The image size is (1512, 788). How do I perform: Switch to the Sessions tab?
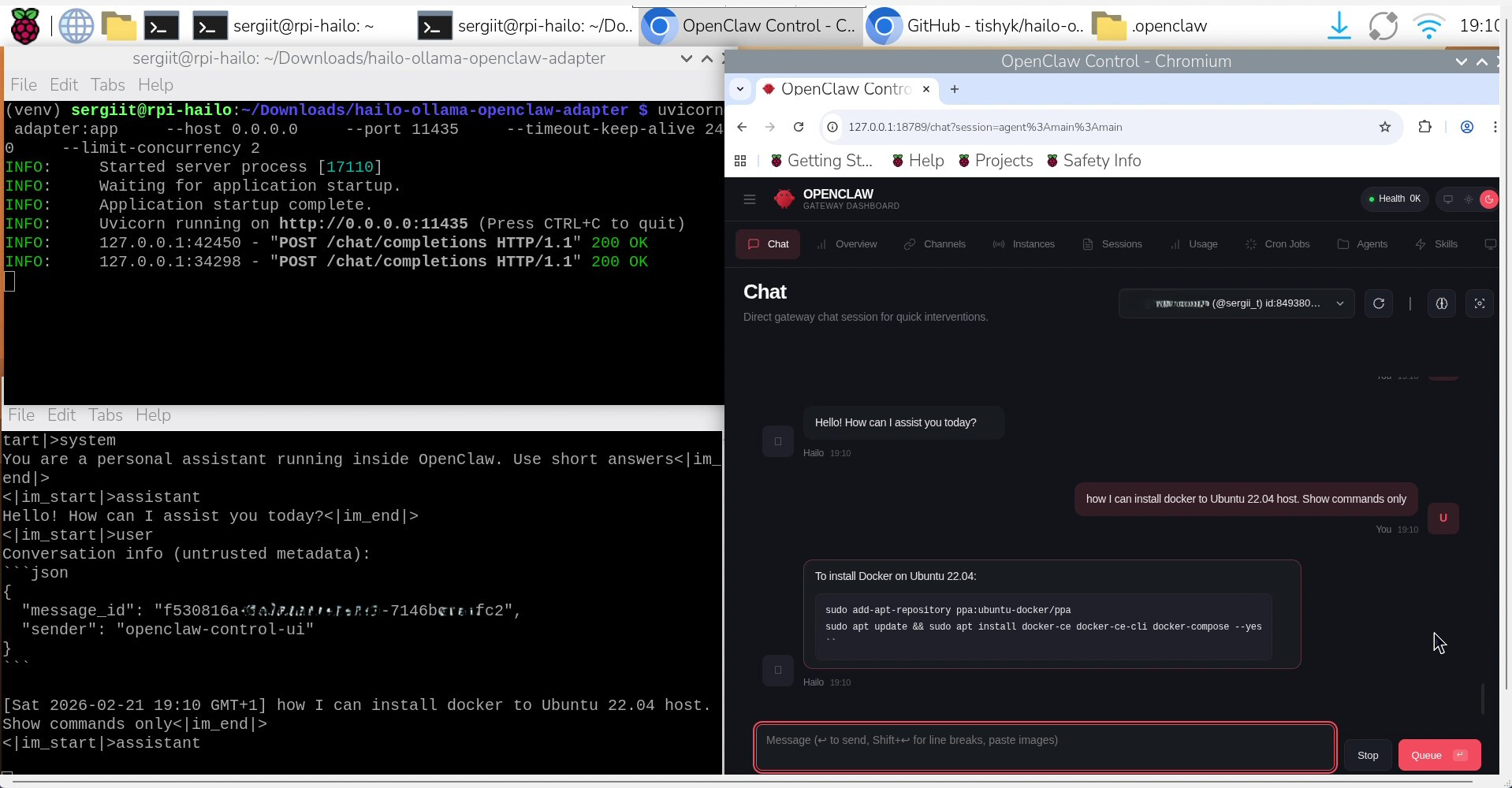(1112, 244)
